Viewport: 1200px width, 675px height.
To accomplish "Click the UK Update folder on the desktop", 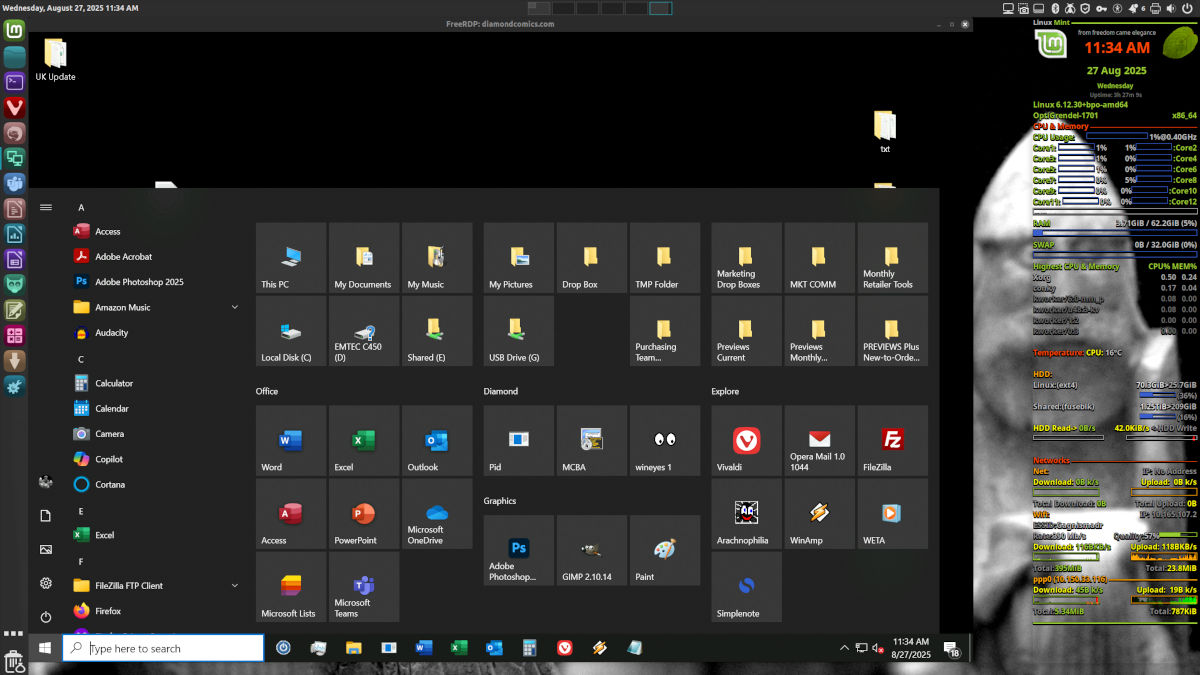I will [x=55, y=60].
